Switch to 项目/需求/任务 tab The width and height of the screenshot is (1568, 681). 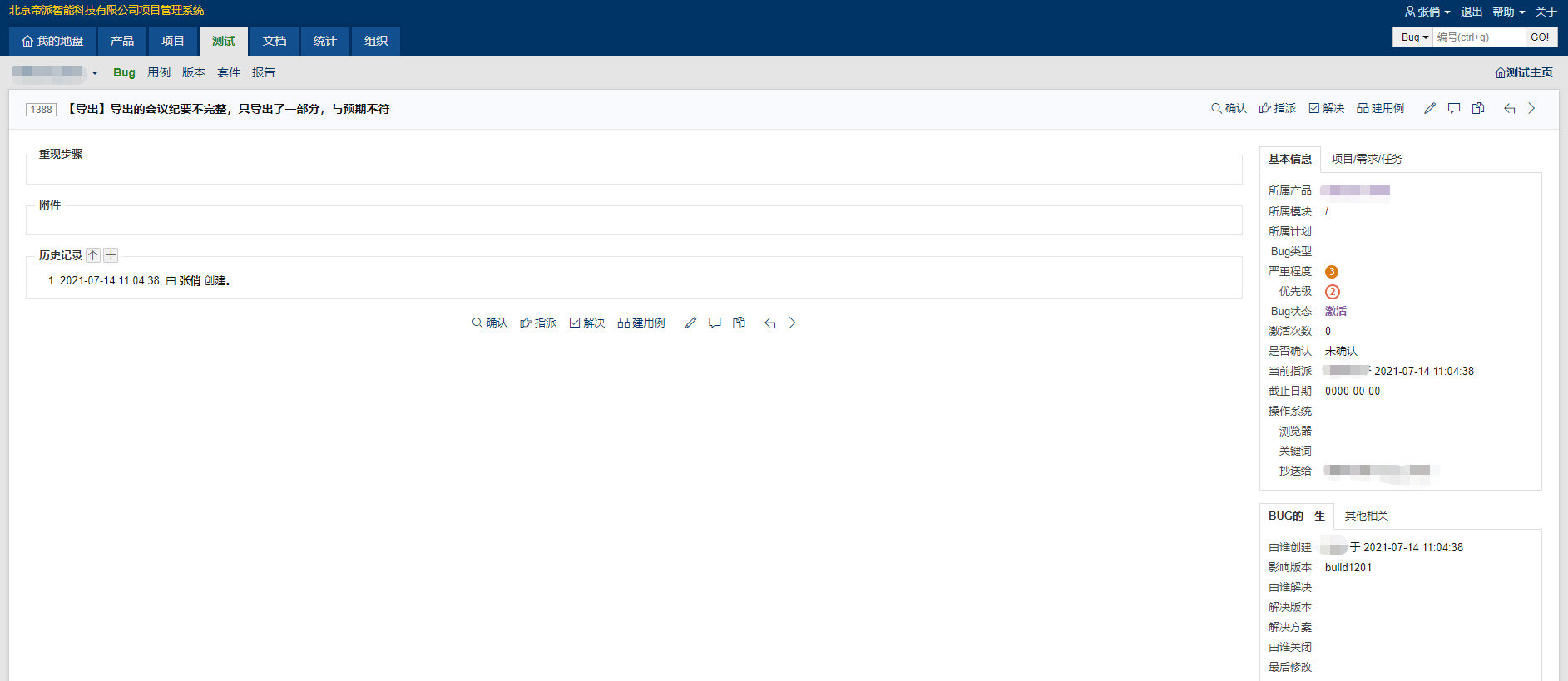(x=1367, y=159)
